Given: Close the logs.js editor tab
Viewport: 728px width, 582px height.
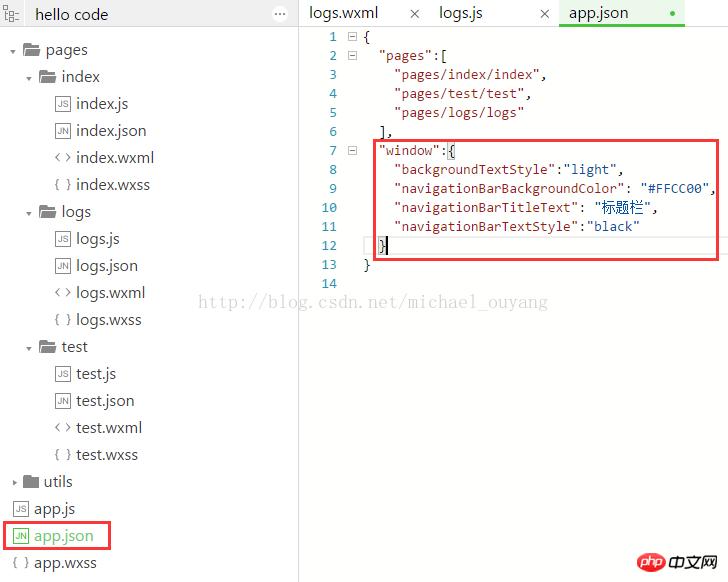Looking at the screenshot, I should (x=545, y=14).
